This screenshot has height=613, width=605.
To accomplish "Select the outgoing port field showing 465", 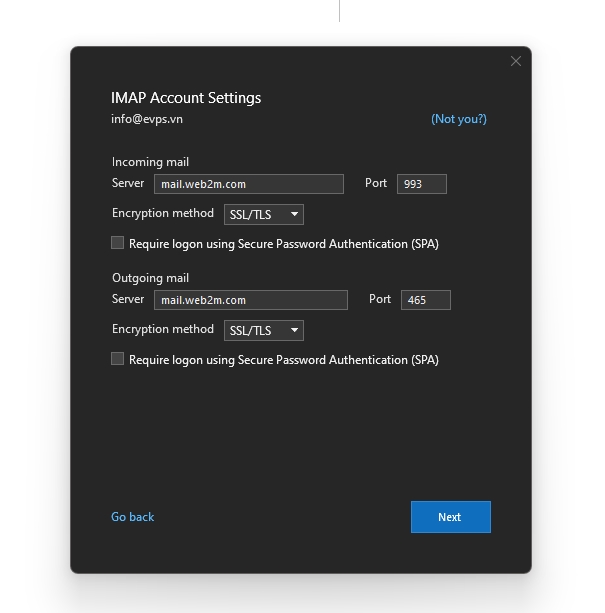I will point(425,300).
